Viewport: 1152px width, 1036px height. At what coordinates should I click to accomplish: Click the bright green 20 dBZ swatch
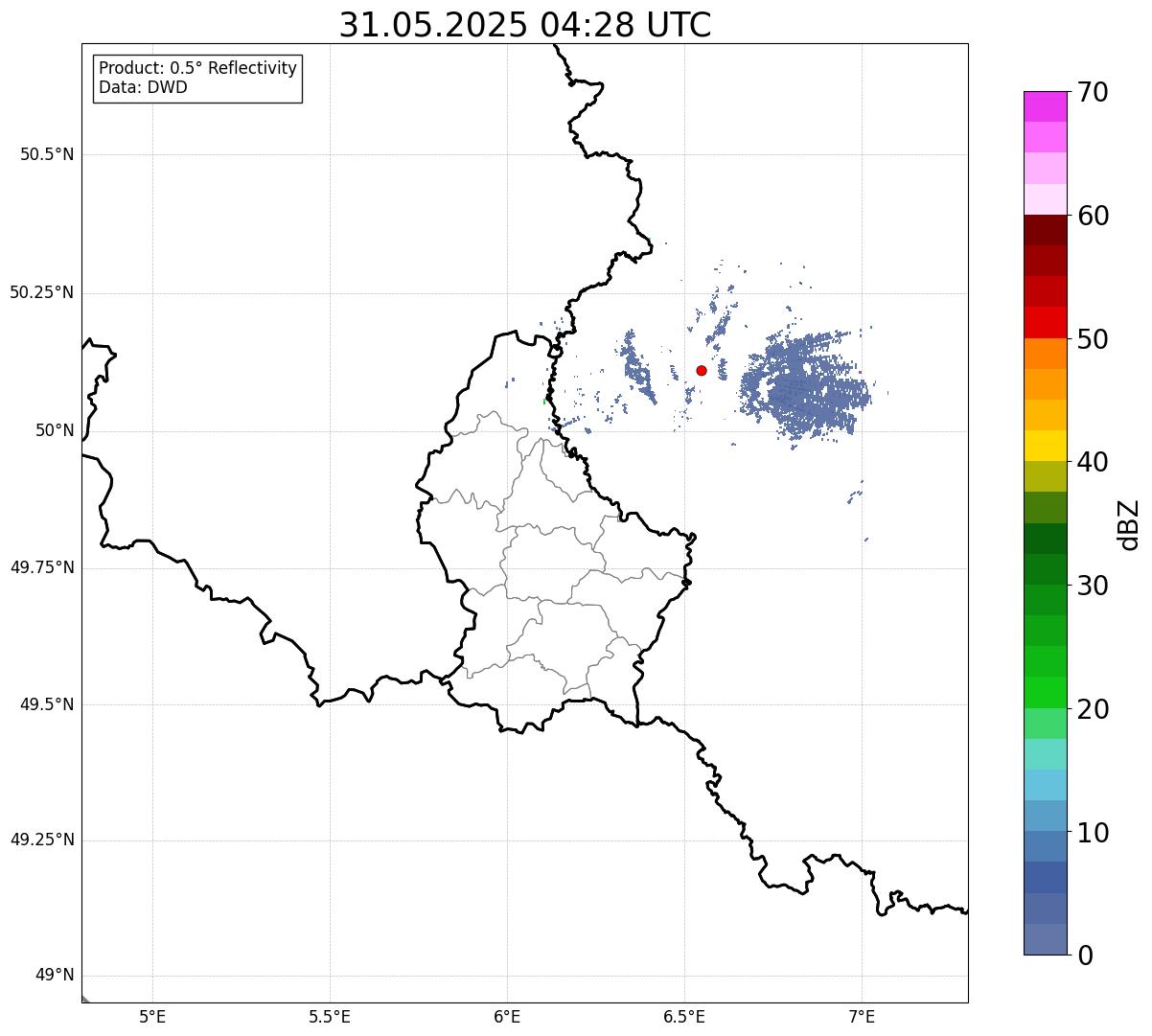1045,693
